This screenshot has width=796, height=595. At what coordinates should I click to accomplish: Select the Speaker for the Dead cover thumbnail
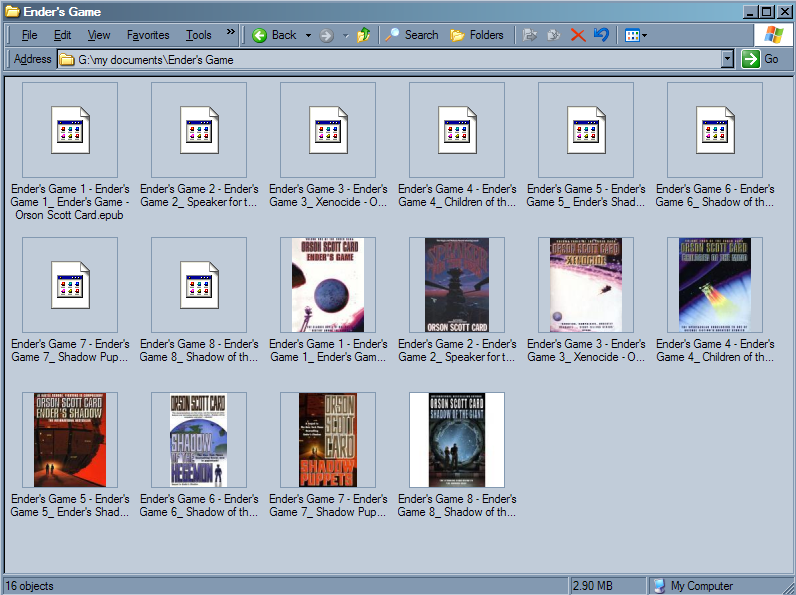457,285
